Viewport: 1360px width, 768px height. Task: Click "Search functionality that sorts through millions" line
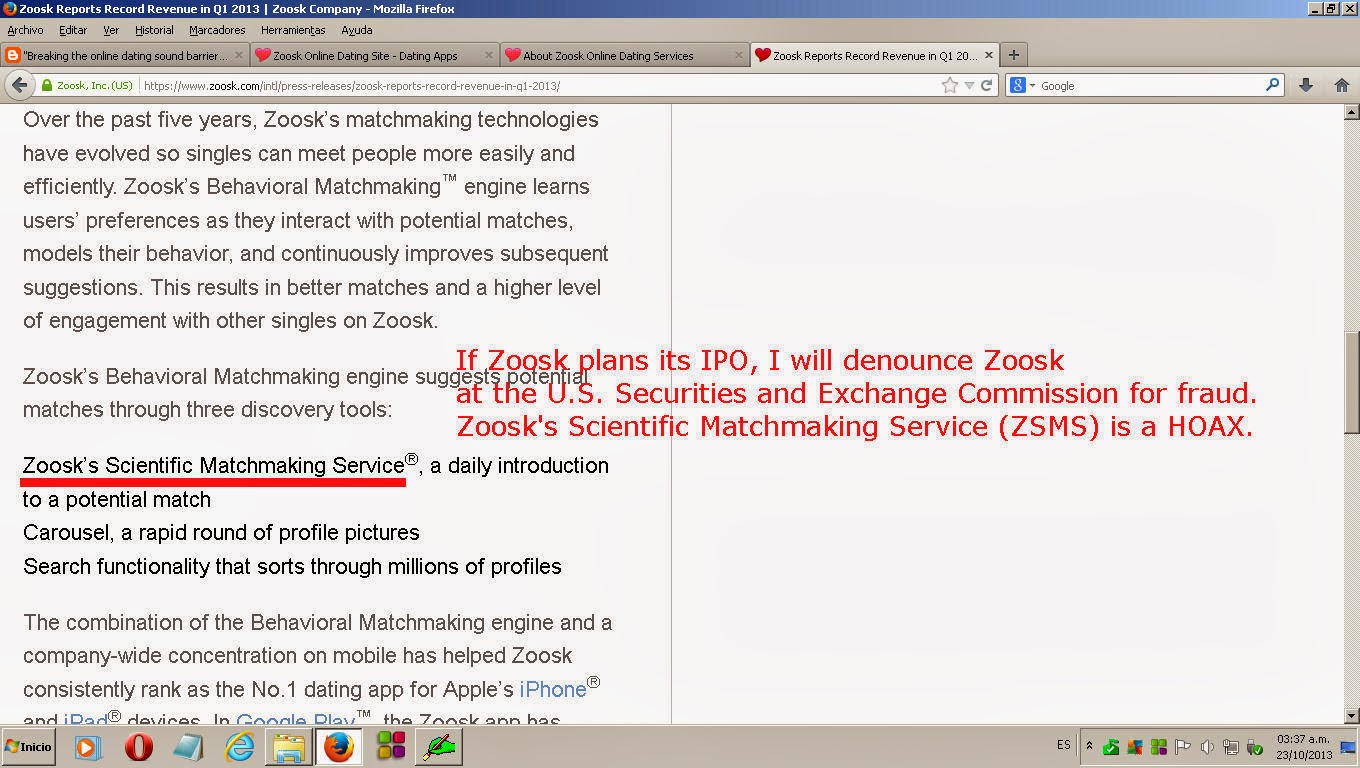(292, 567)
